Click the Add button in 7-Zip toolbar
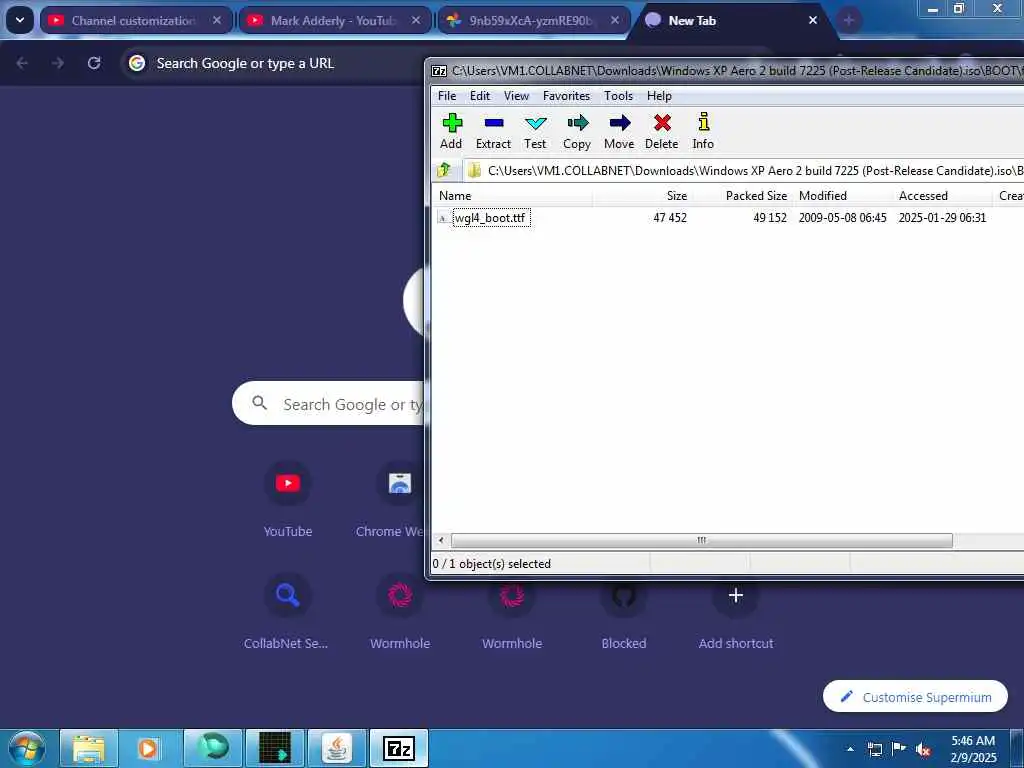The image size is (1024, 768). [x=451, y=131]
